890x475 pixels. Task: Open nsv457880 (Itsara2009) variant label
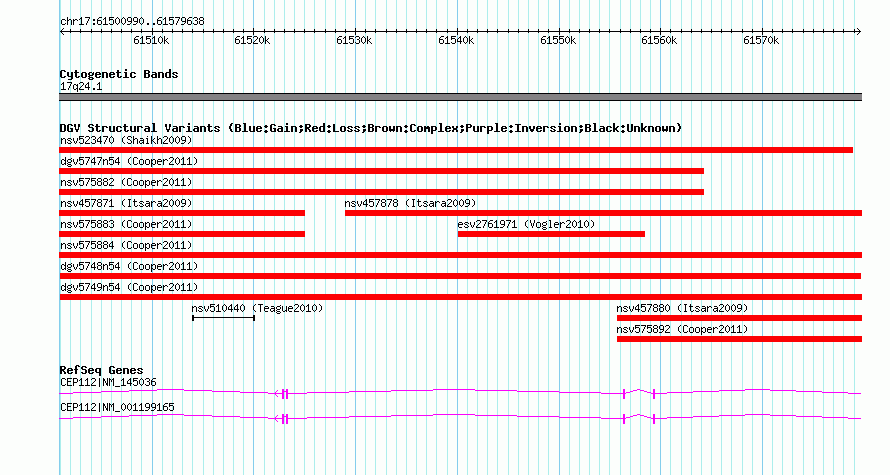point(682,308)
